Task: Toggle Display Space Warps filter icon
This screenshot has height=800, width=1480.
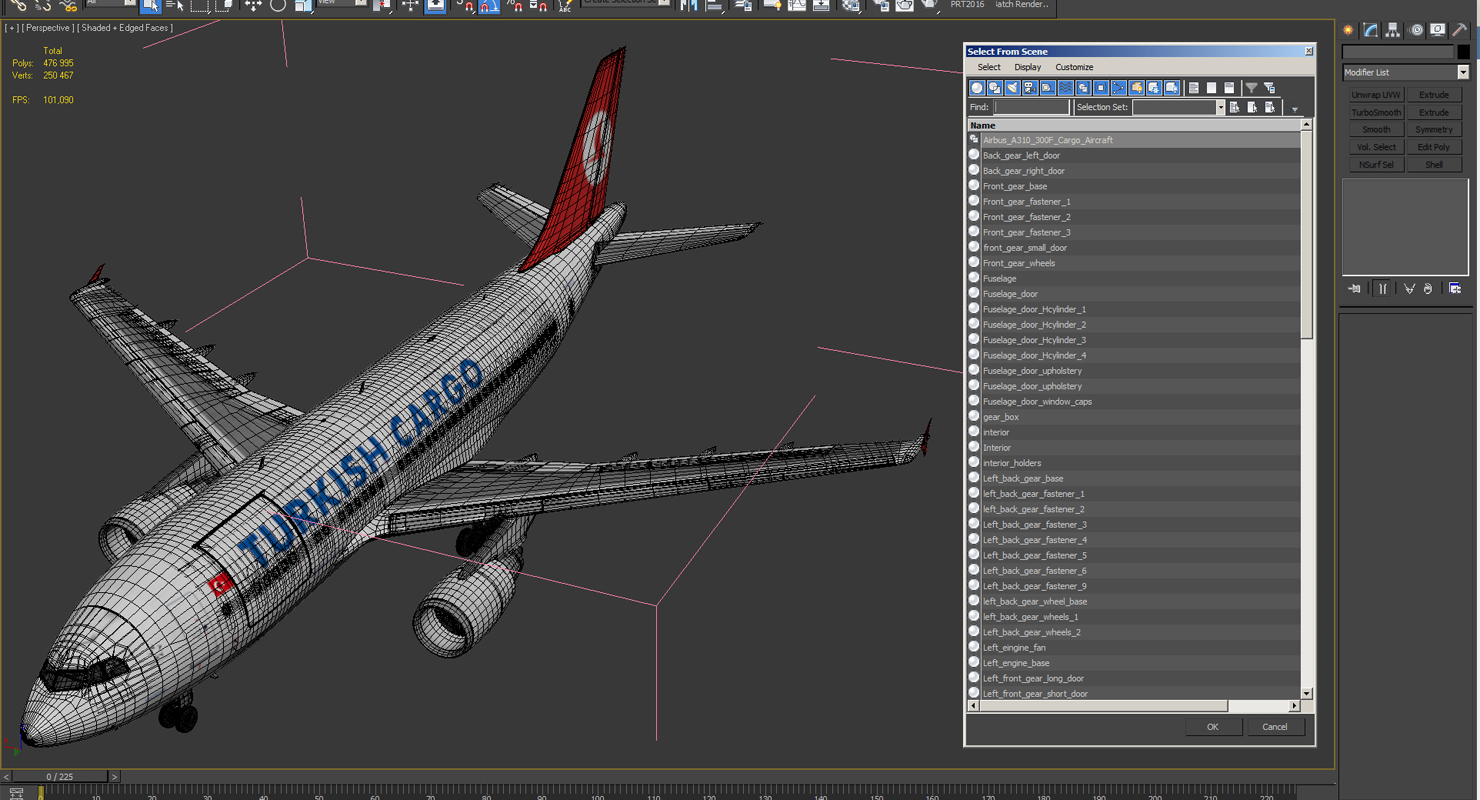Action: [x=1066, y=88]
